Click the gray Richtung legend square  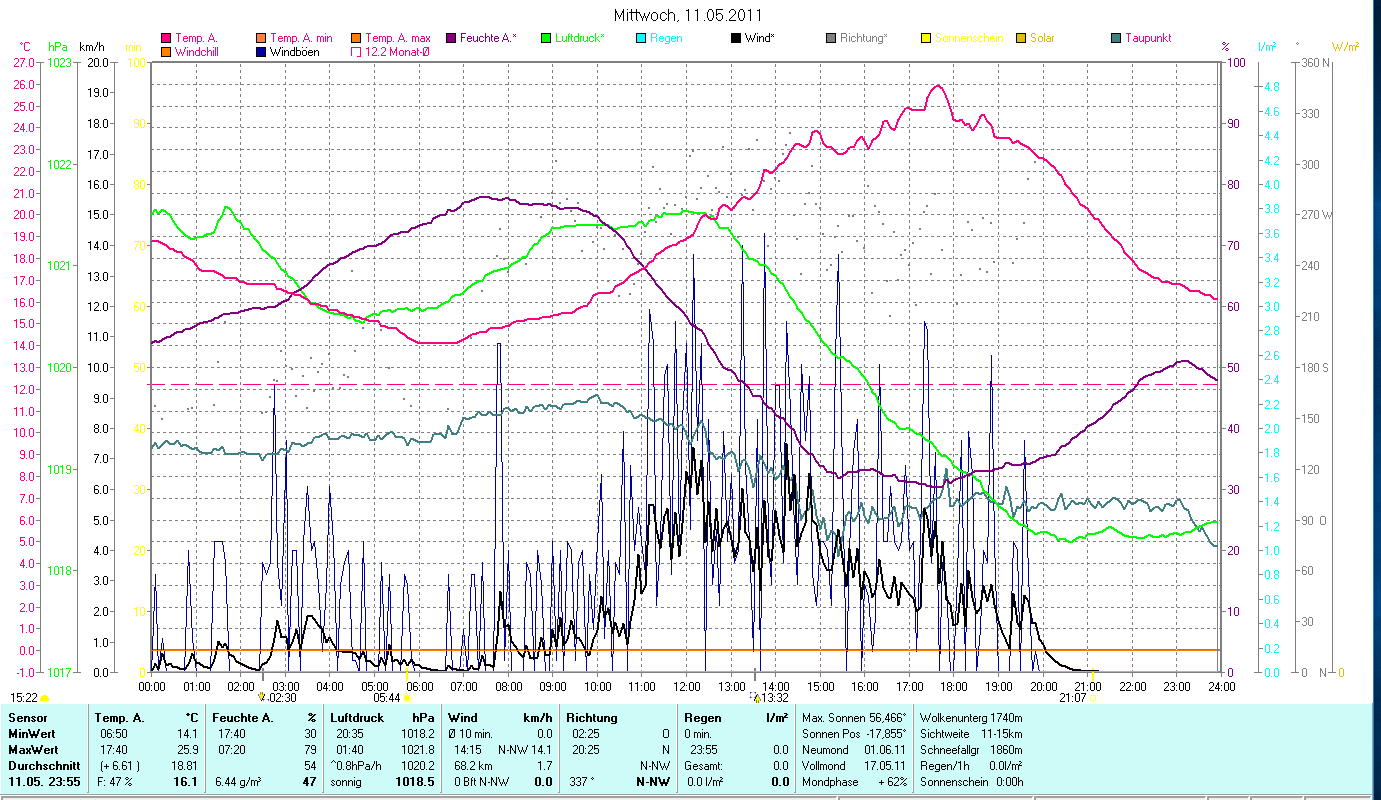pyautogui.click(x=831, y=38)
